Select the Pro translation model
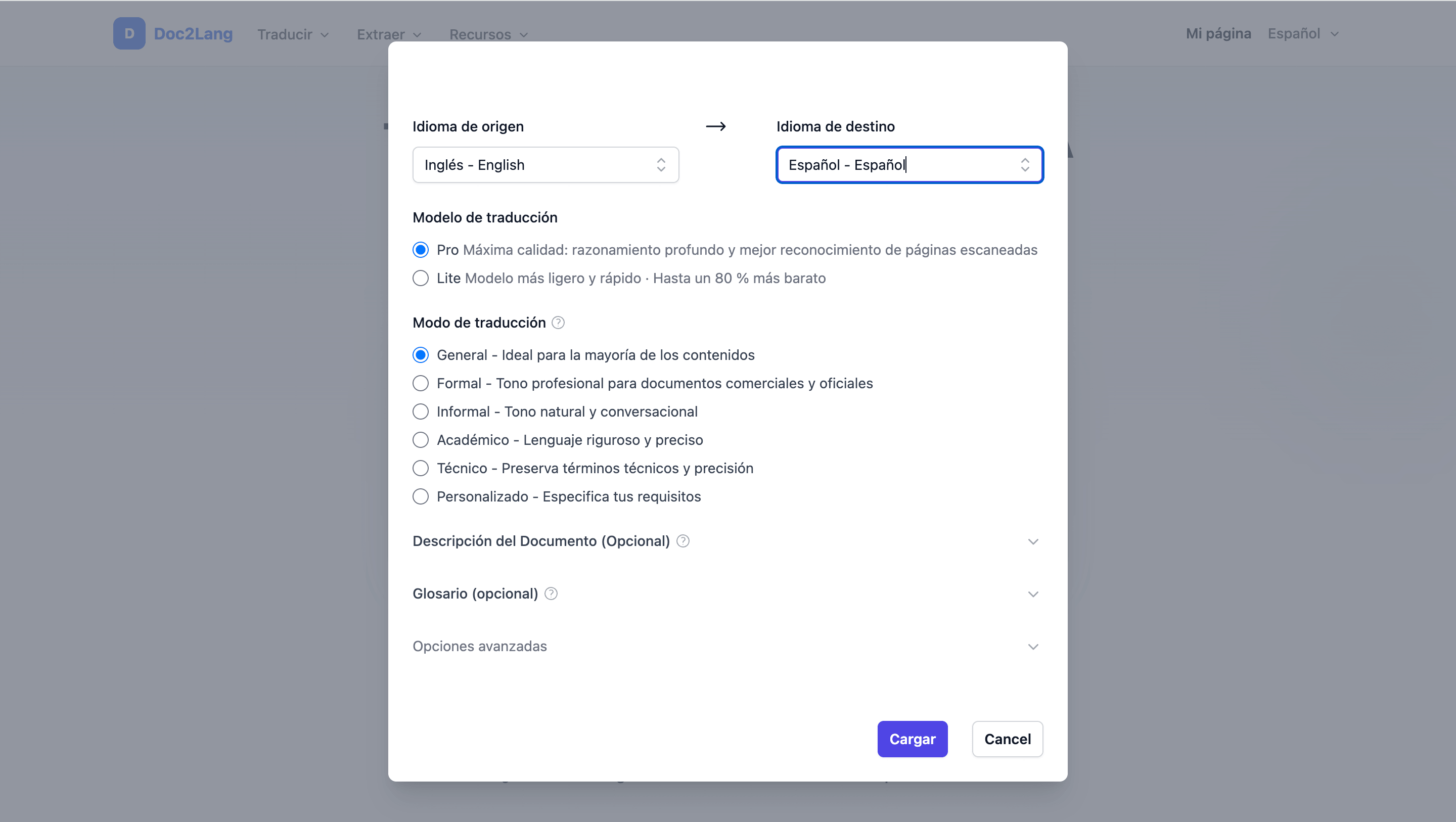Image resolution: width=1456 pixels, height=822 pixels. tap(421, 250)
